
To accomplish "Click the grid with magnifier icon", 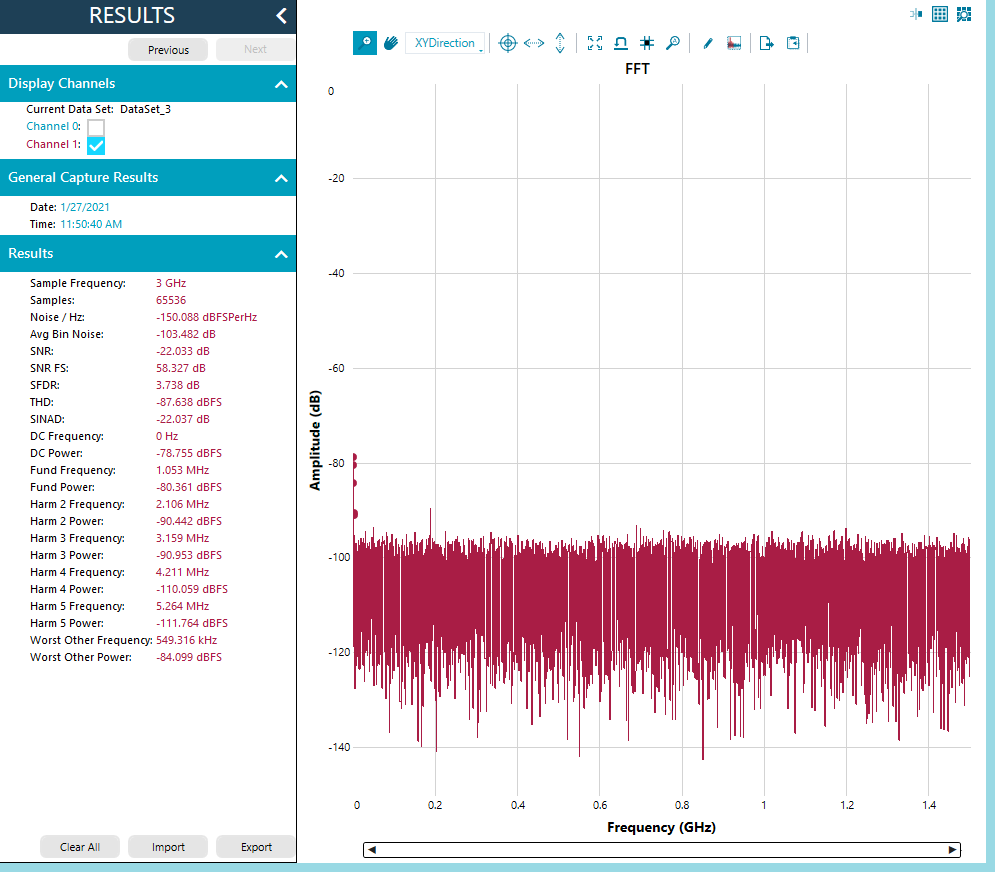I will (x=964, y=14).
